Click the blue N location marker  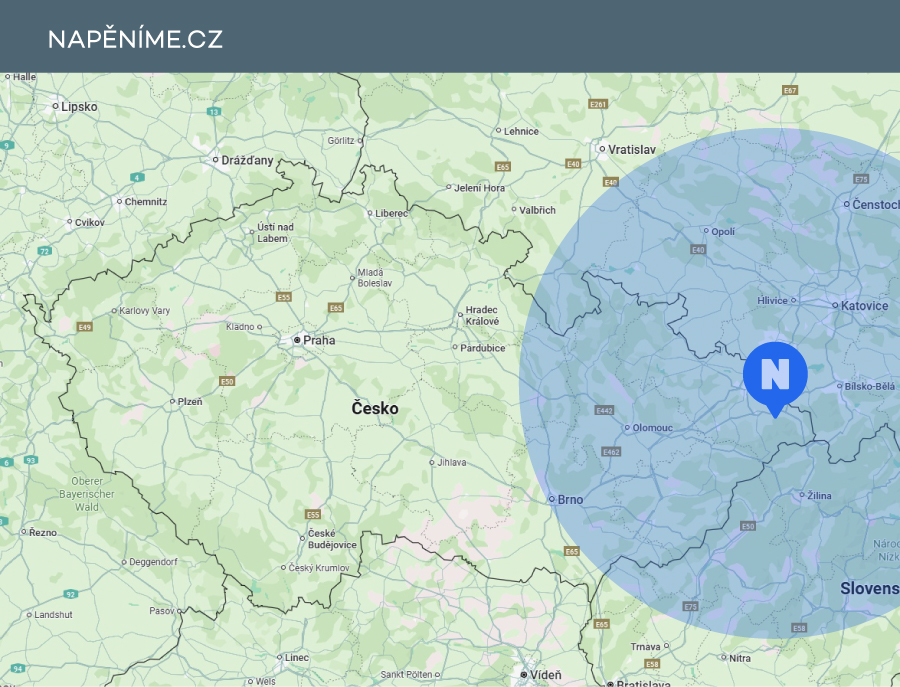coord(775,375)
